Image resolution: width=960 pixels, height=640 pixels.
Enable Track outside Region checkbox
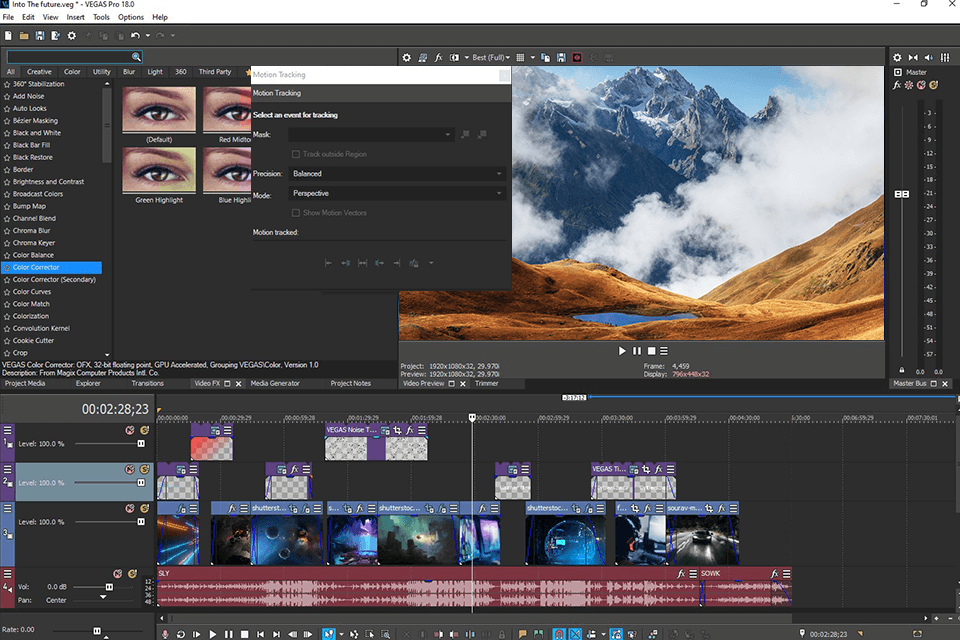click(296, 154)
